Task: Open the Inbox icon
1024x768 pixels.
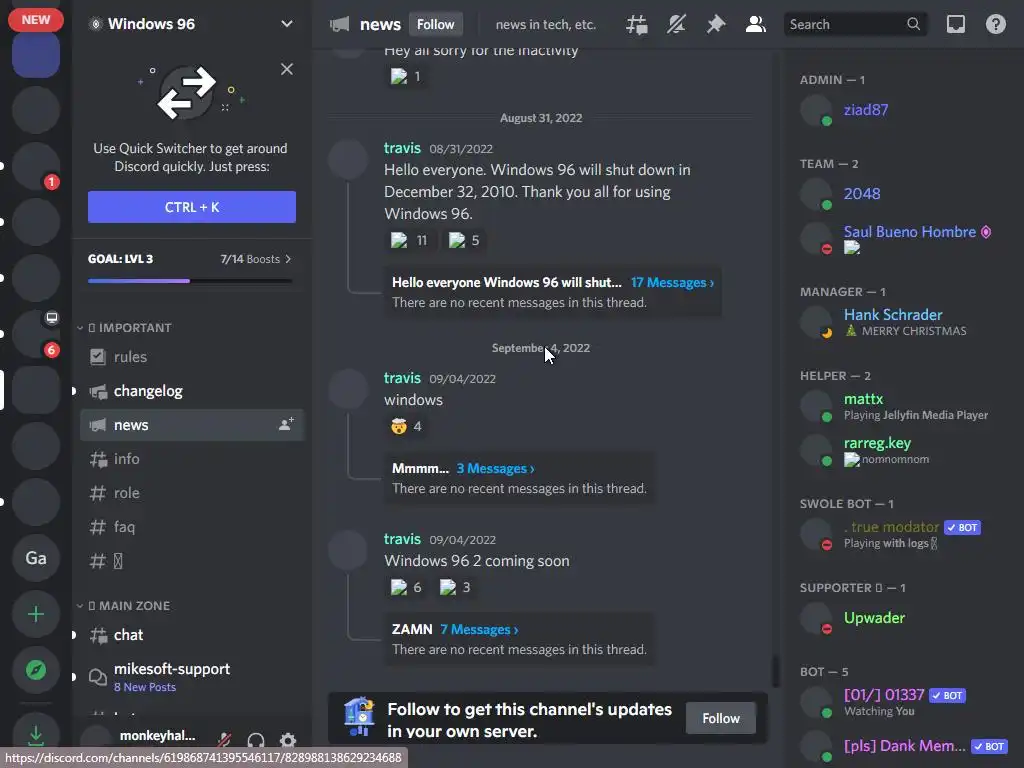Action: point(955,25)
